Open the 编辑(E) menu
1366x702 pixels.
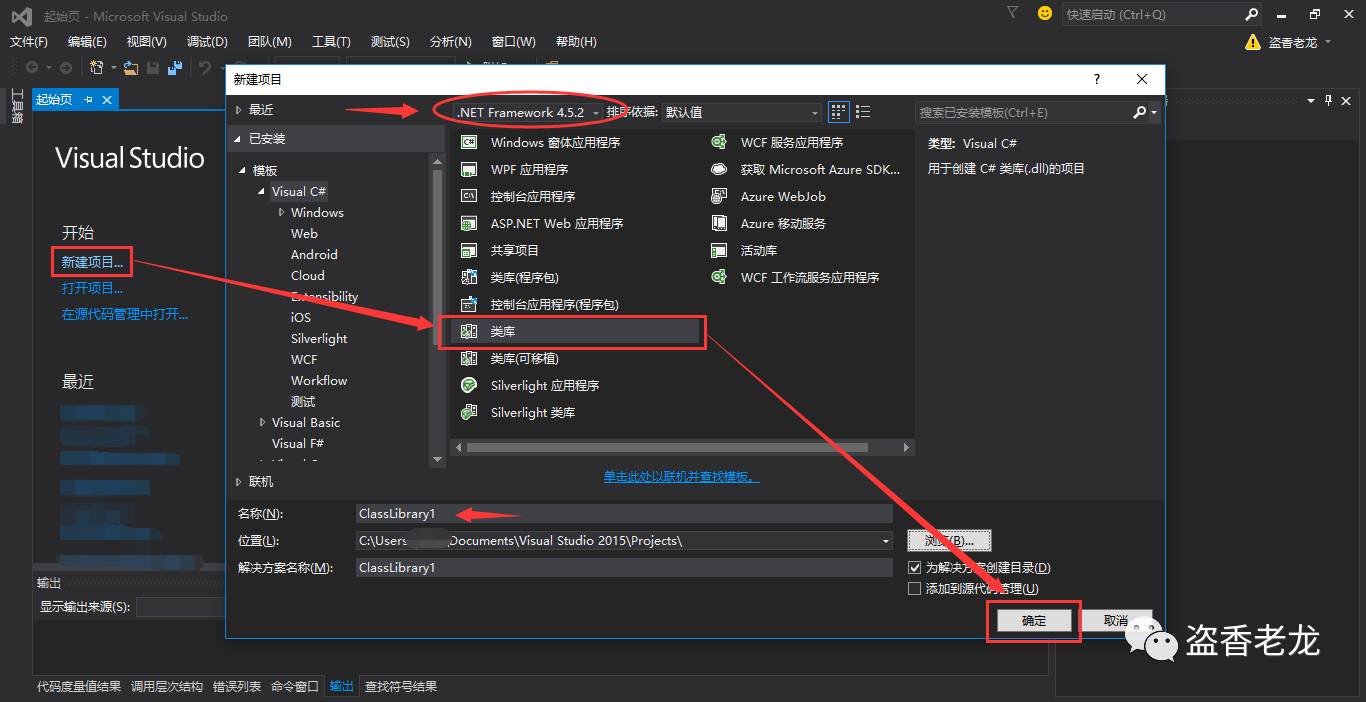(87, 42)
